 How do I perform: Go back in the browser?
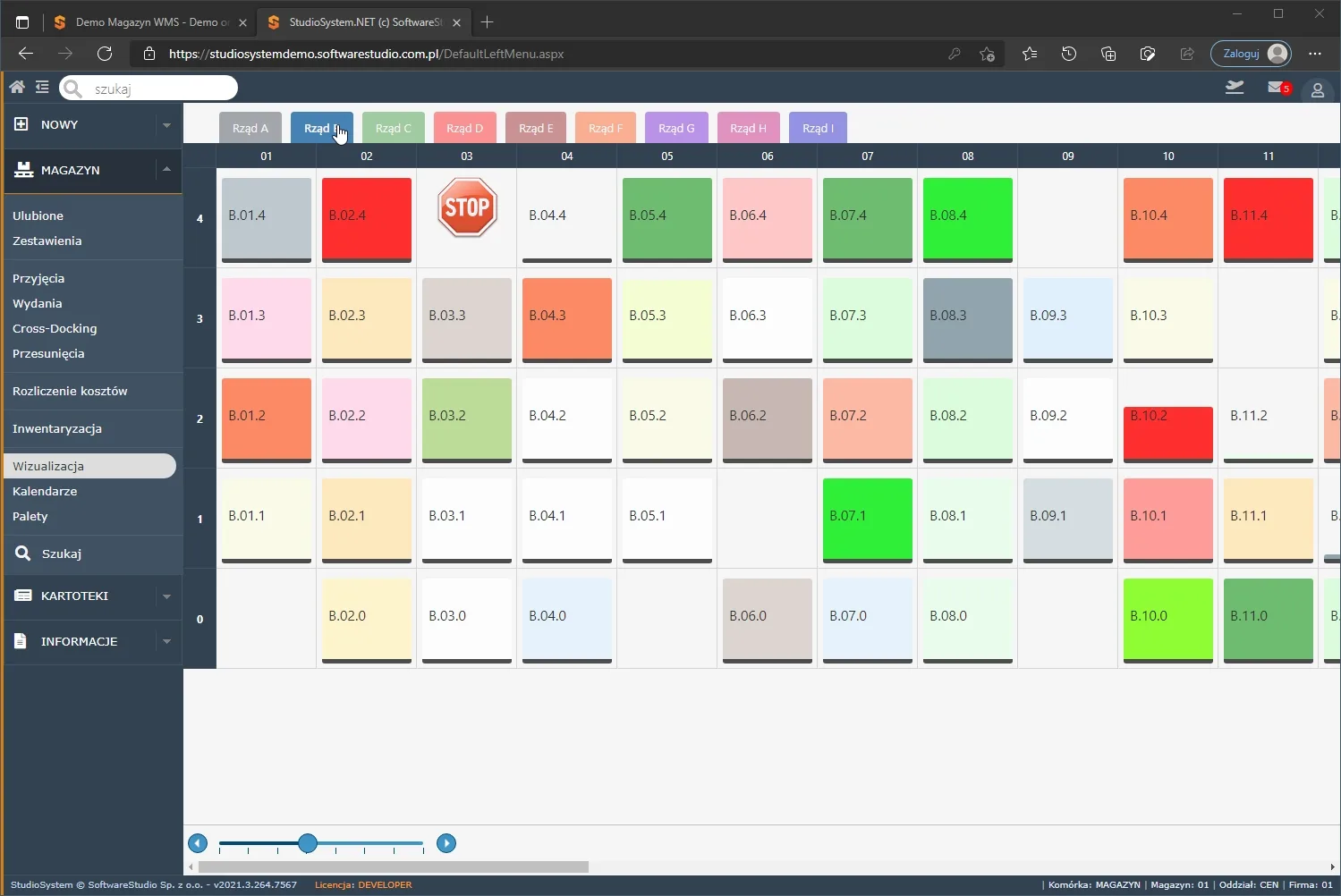coord(26,54)
